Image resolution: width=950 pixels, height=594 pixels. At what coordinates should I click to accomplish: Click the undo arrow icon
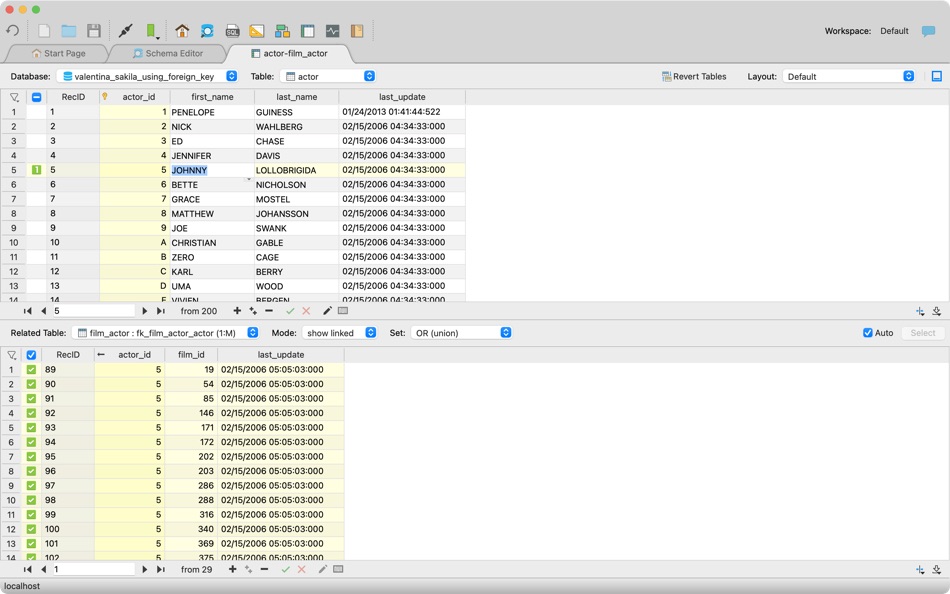click(11, 31)
